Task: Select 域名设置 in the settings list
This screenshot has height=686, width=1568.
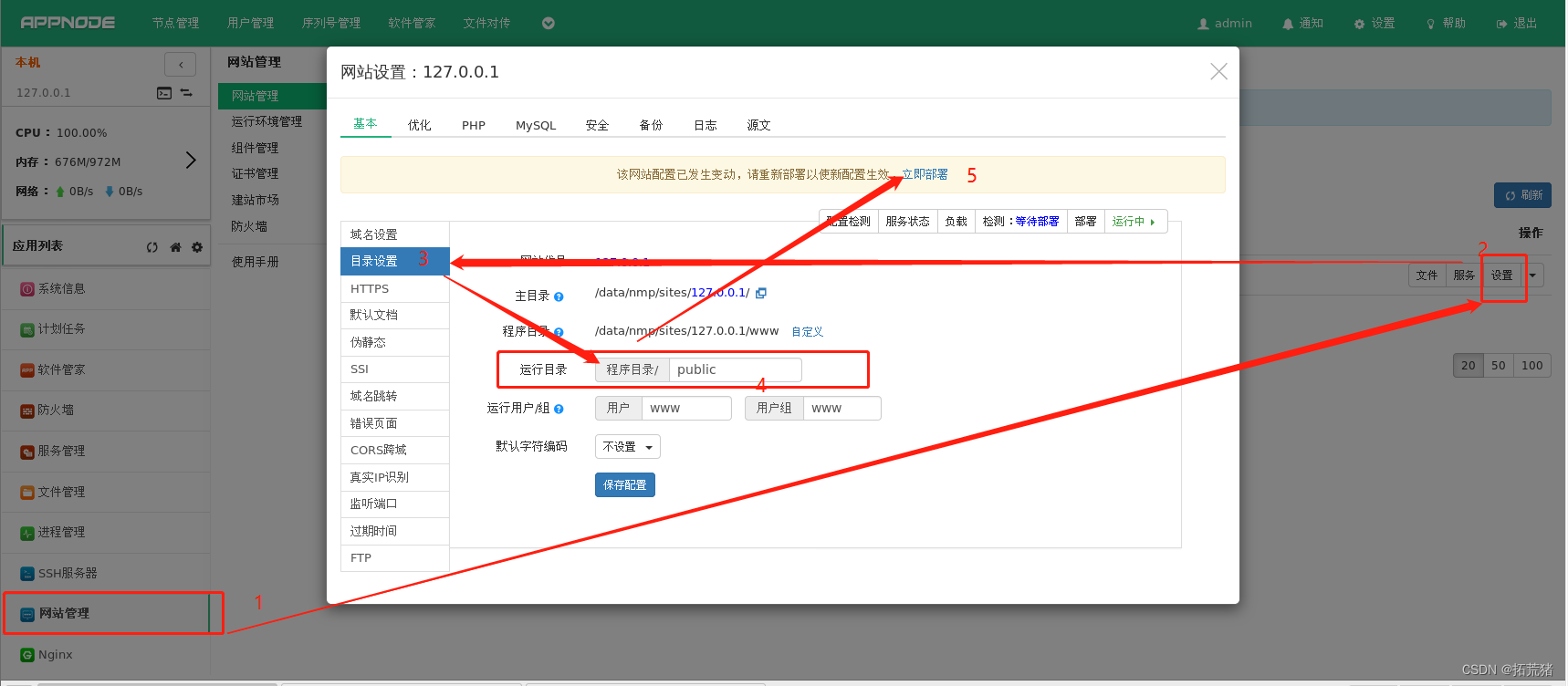Action: pyautogui.click(x=394, y=234)
